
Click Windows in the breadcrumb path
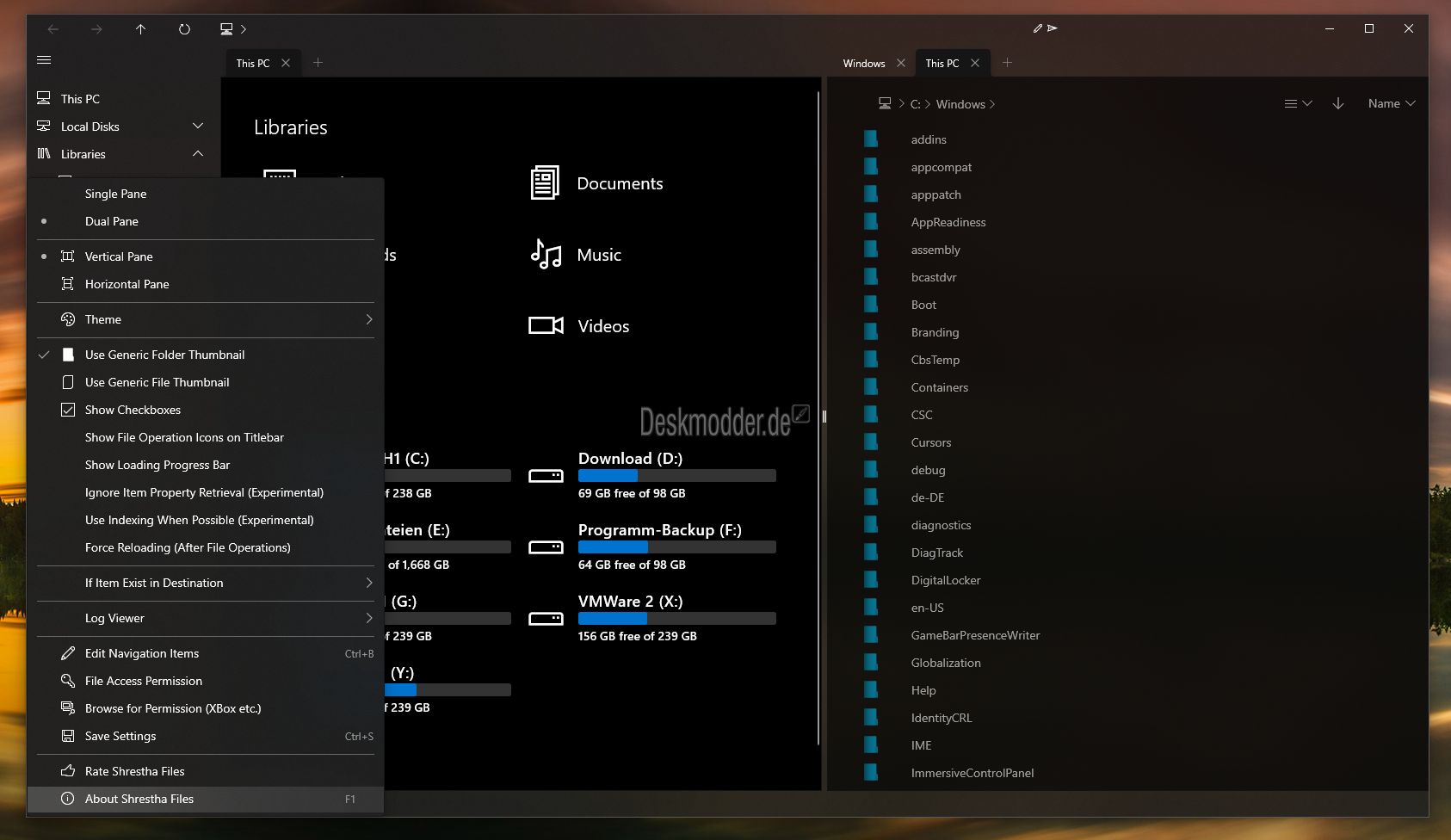pos(960,104)
